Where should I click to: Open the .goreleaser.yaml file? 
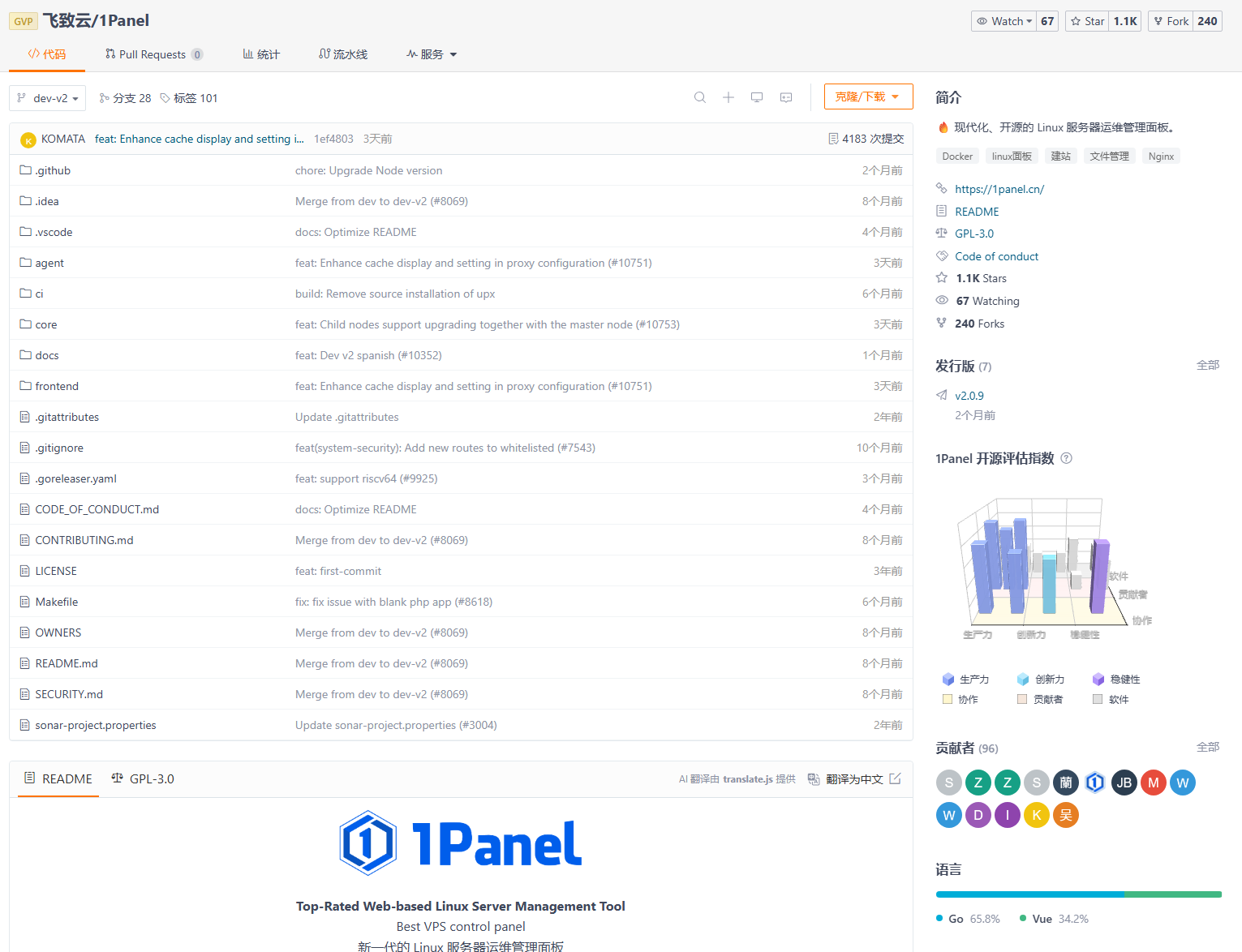(76, 478)
